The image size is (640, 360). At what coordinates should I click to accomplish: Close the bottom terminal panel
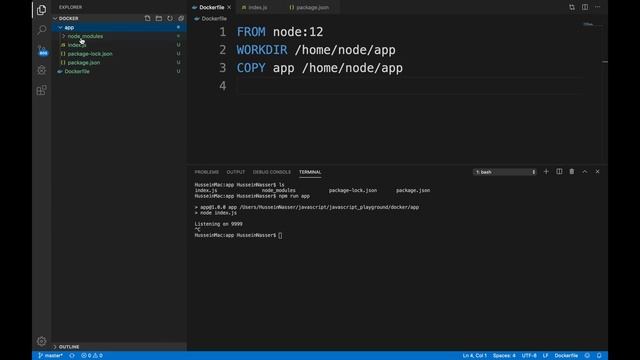[x=598, y=172]
